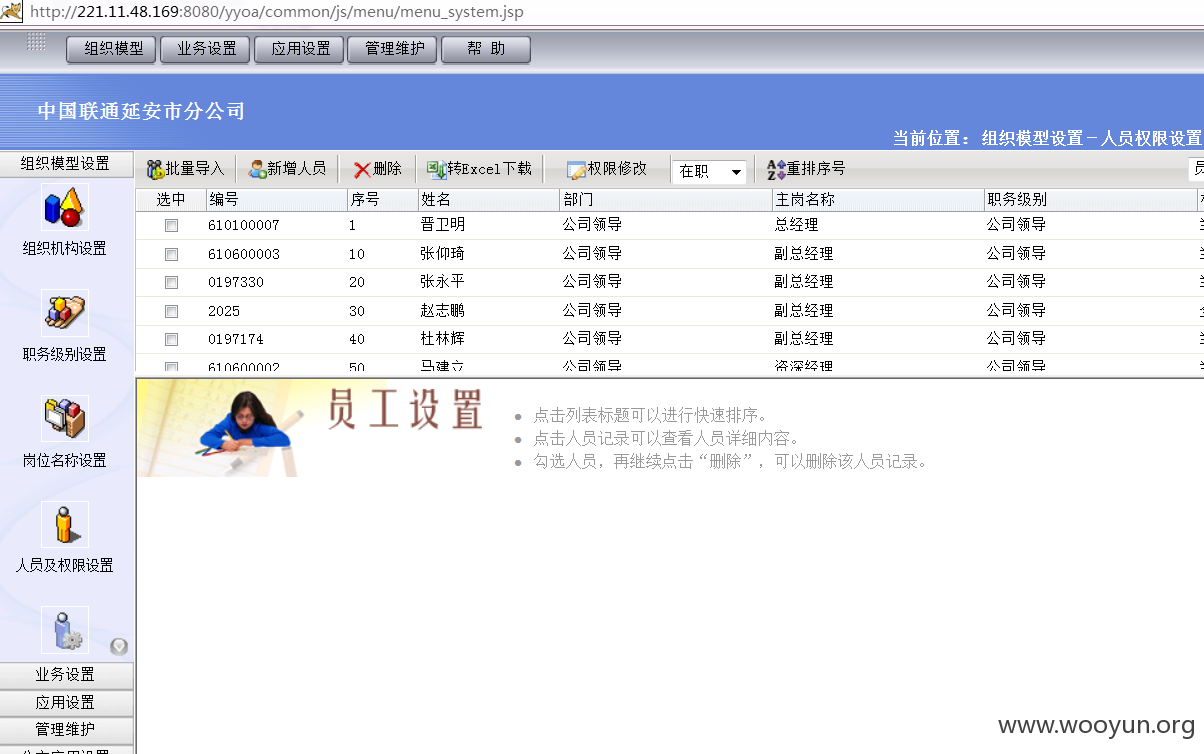Screen dimensions: 1204x754
Task: Check the box for 张仰琦
Action: (x=171, y=254)
